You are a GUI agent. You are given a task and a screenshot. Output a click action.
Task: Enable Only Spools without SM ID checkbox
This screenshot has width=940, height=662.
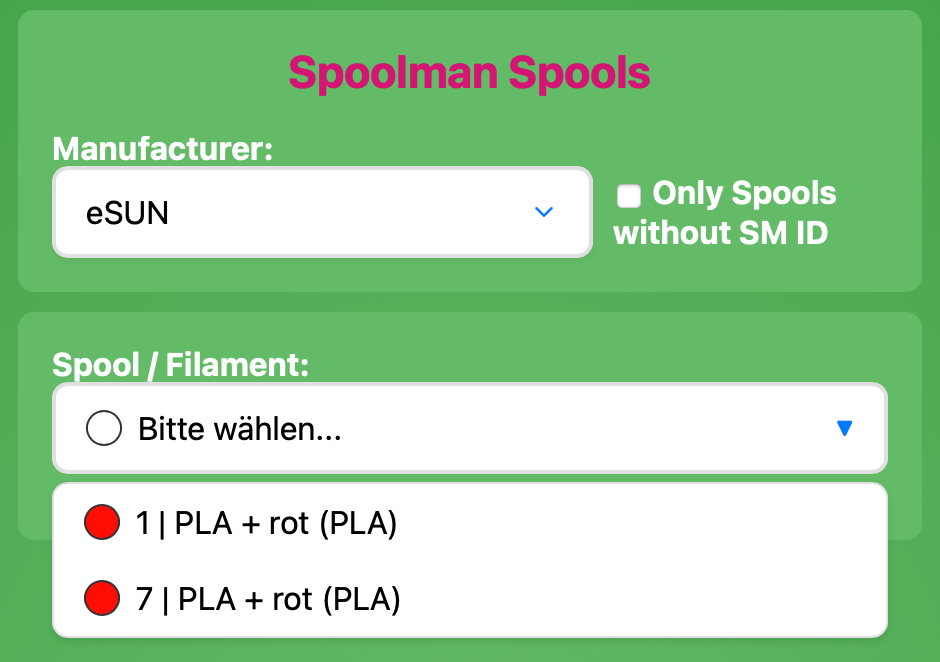pyautogui.click(x=629, y=196)
